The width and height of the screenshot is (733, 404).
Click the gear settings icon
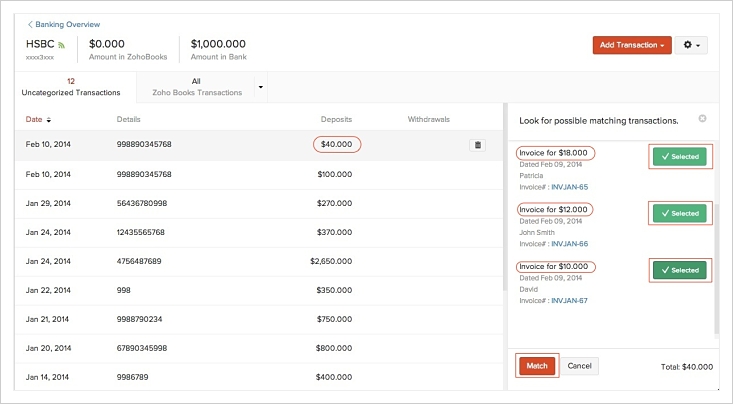coord(691,45)
